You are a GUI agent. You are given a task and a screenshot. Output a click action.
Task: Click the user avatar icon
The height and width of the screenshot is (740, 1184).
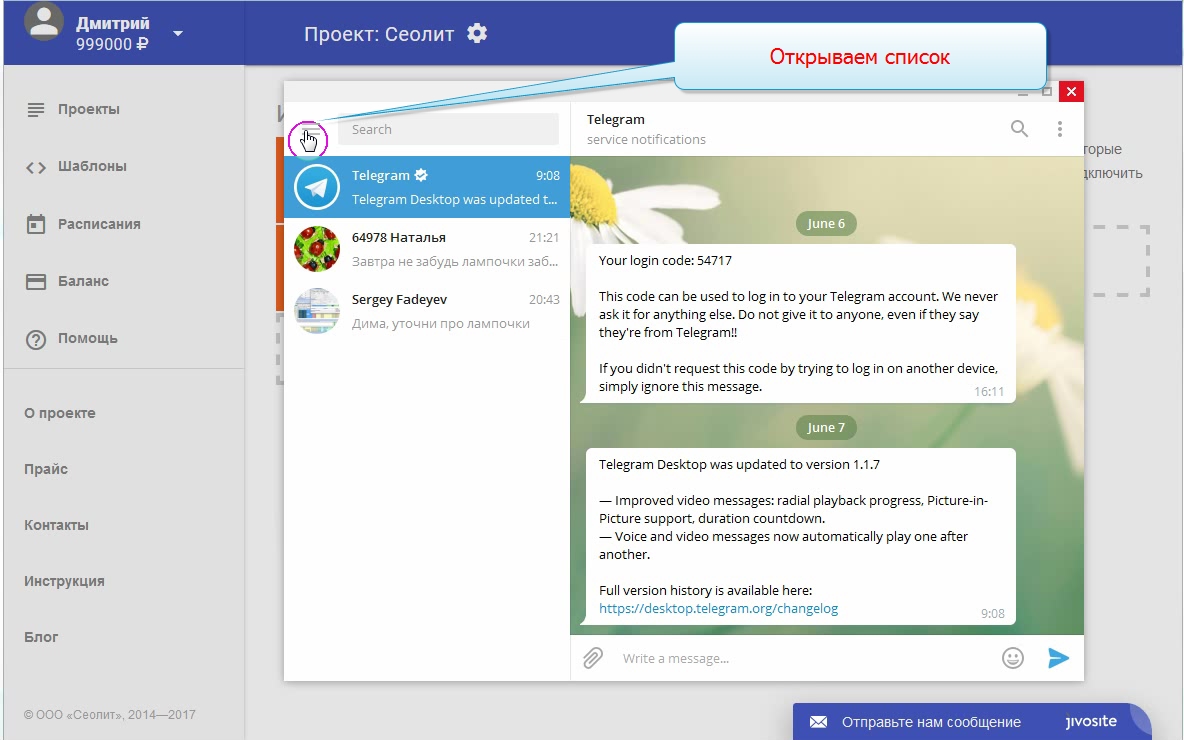coord(44,21)
